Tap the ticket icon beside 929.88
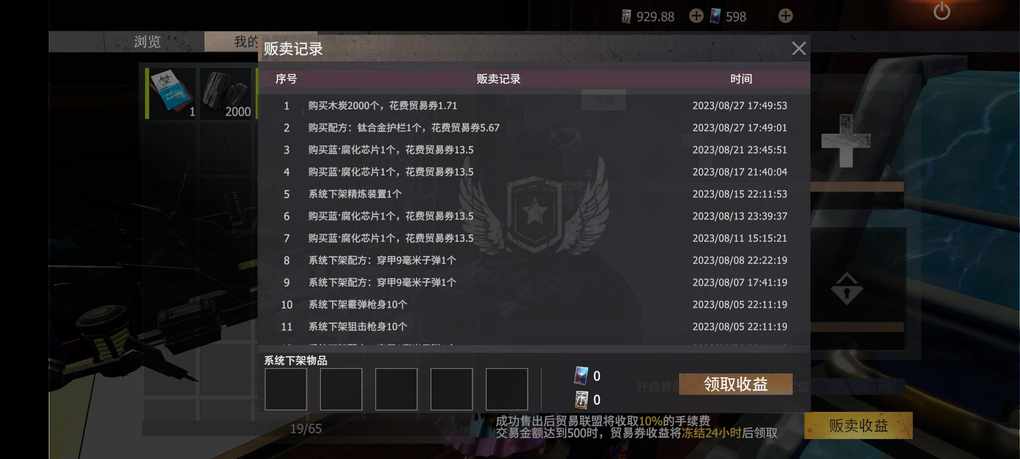The height and width of the screenshot is (459, 1020). (x=626, y=16)
